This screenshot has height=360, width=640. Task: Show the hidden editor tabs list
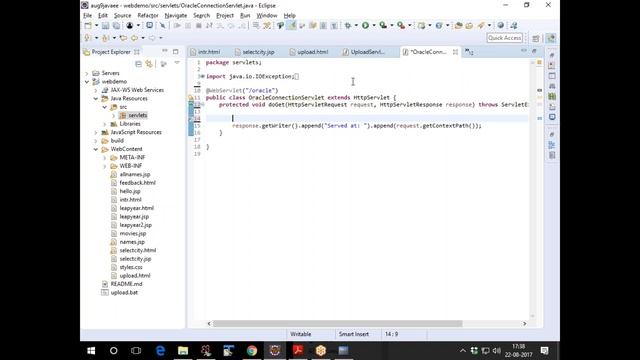pyautogui.click(x=469, y=52)
